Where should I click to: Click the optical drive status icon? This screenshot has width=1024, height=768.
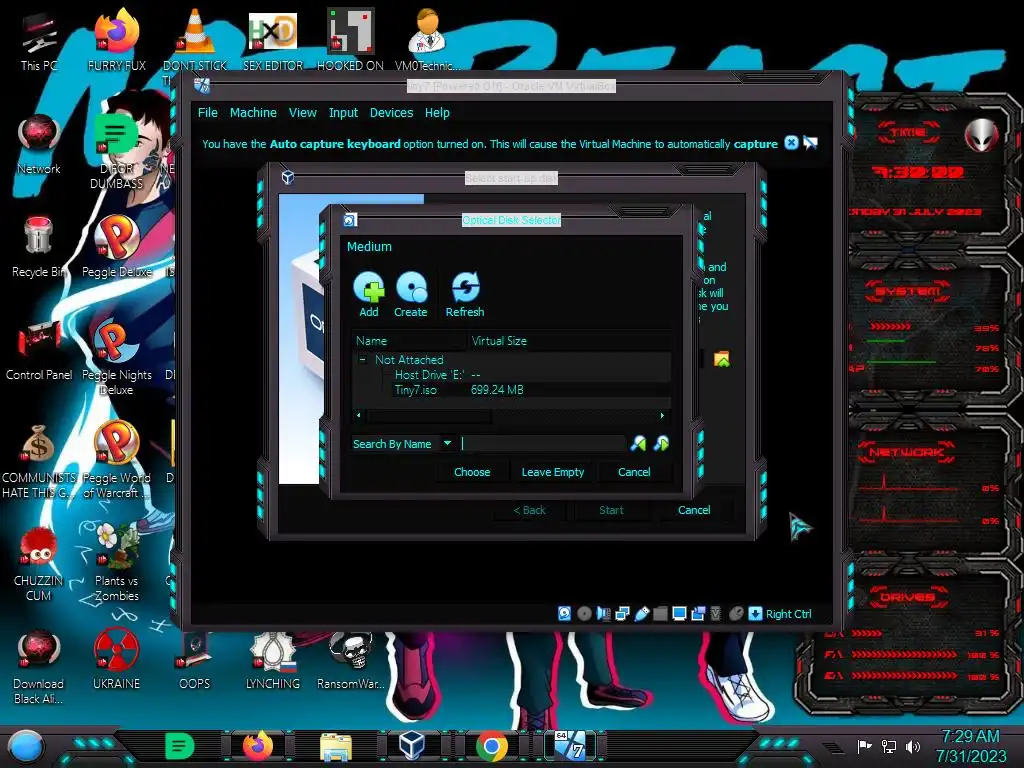coord(584,613)
